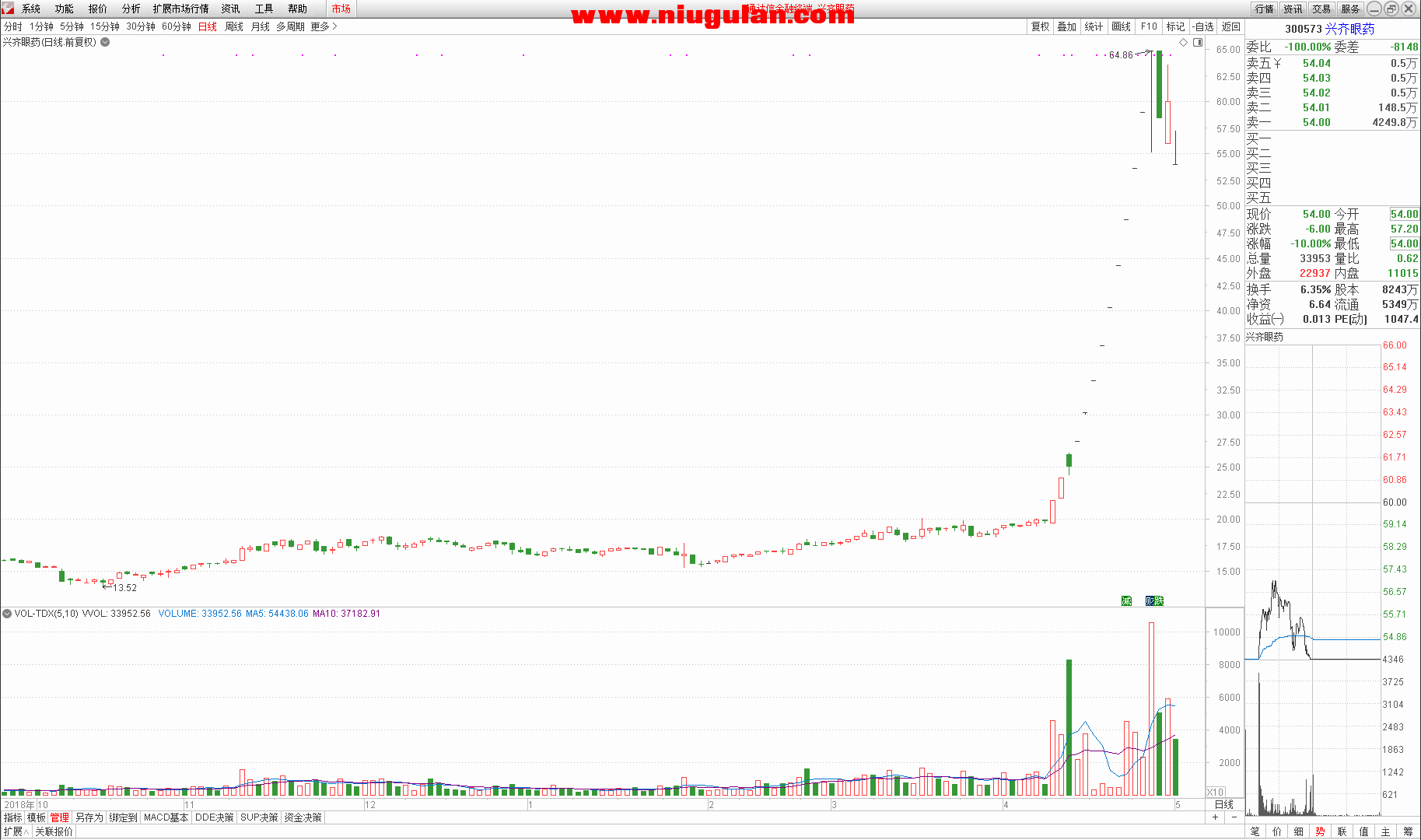Select the 周线 weekly period
This screenshot has width=1421, height=840.
click(234, 26)
